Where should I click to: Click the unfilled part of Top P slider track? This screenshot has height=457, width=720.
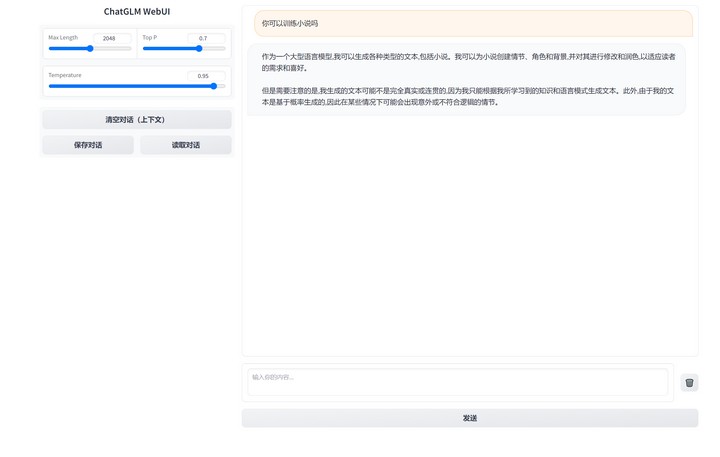(214, 48)
